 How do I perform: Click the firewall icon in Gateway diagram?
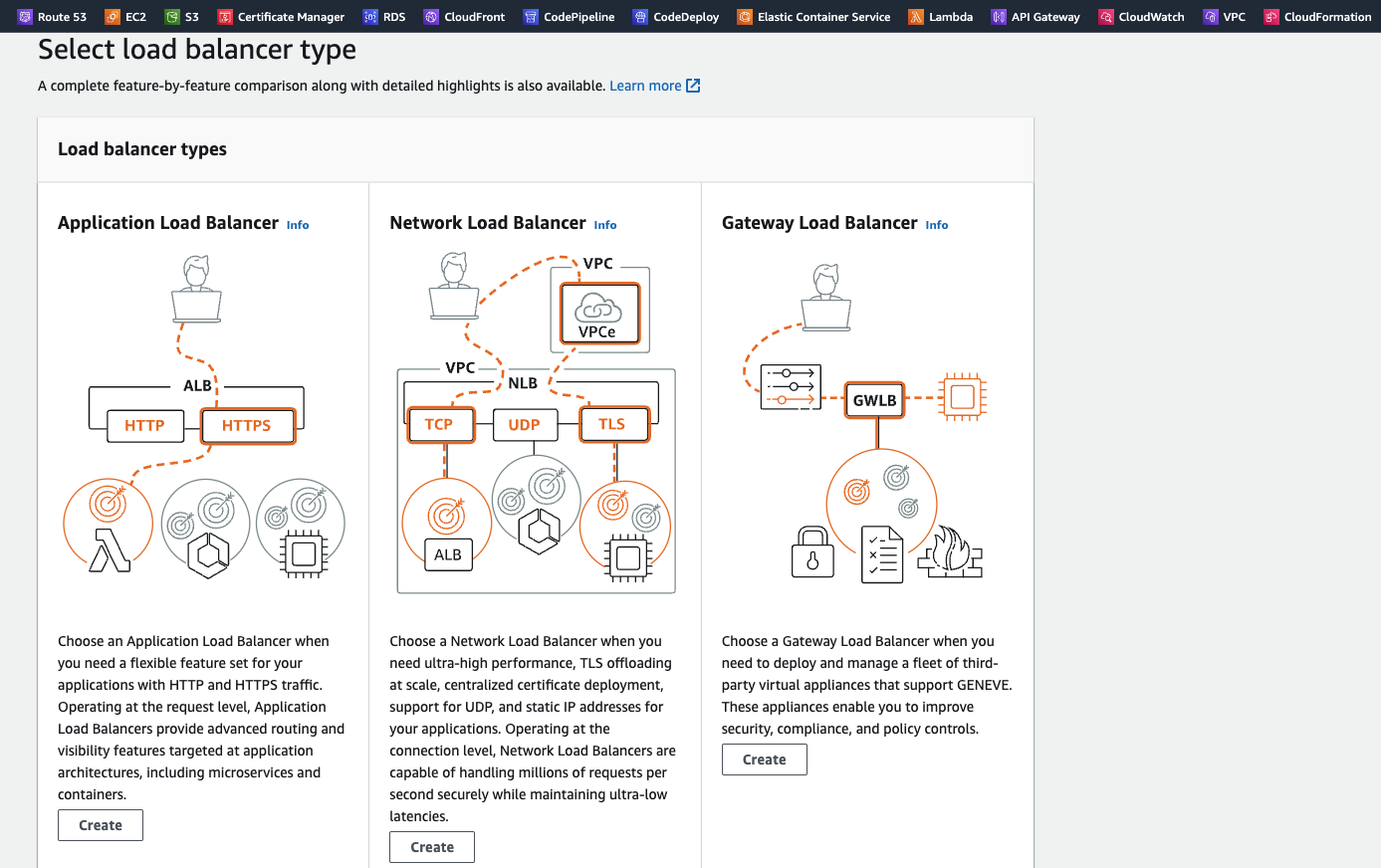click(950, 552)
